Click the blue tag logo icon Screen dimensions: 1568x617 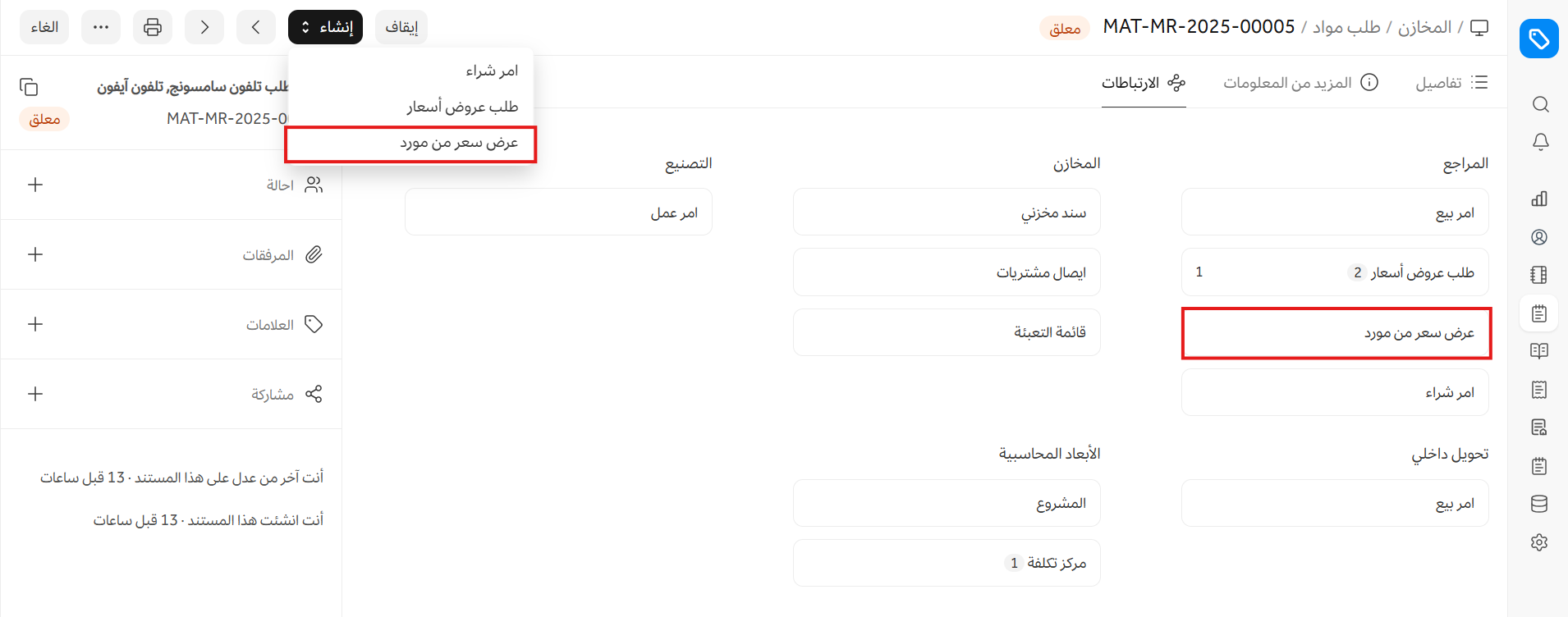point(1538,39)
